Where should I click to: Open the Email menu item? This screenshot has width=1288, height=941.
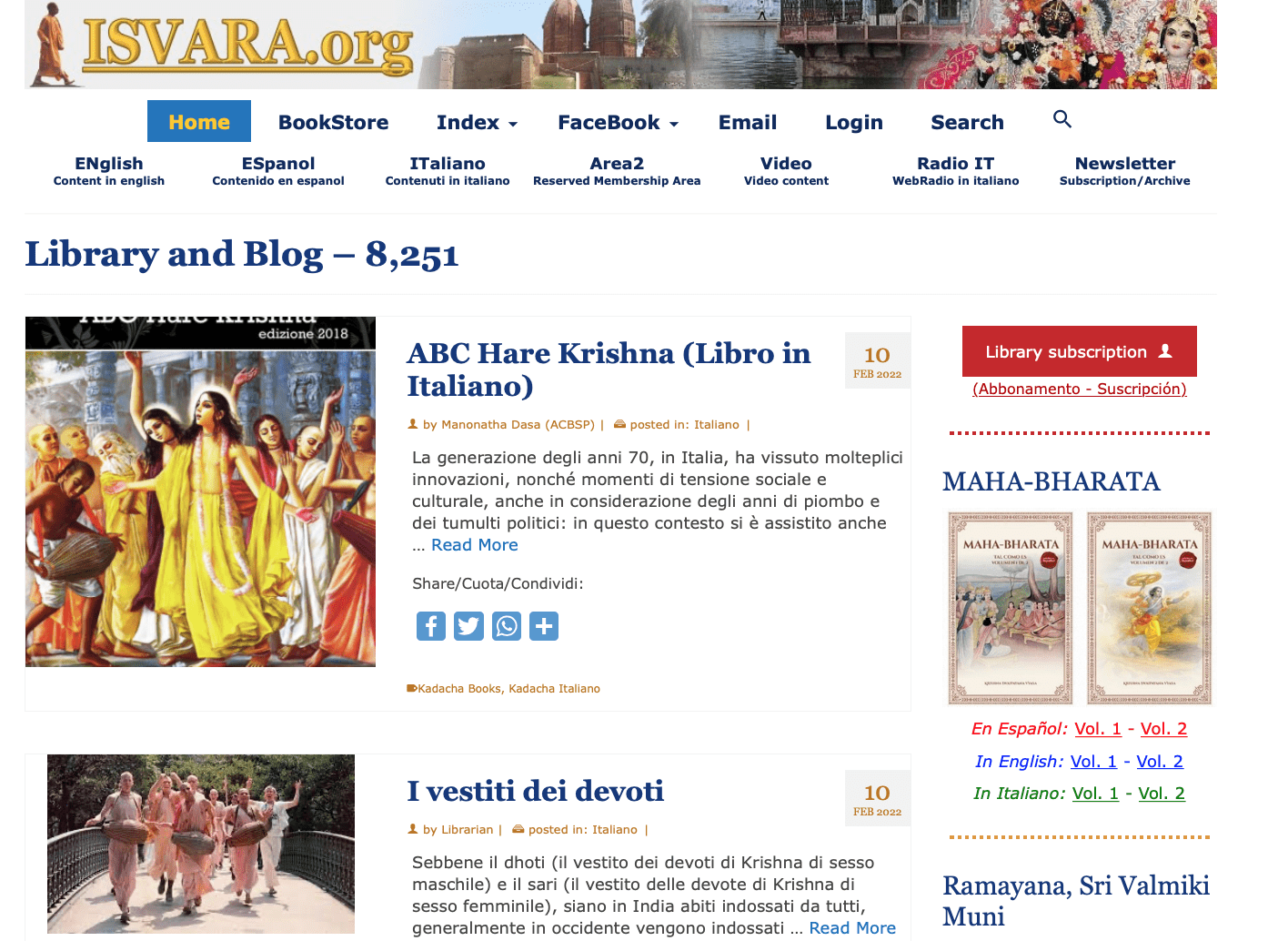(x=748, y=122)
